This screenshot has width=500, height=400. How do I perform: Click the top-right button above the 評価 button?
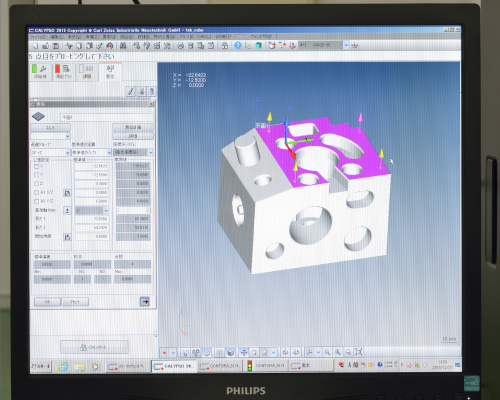133,127
